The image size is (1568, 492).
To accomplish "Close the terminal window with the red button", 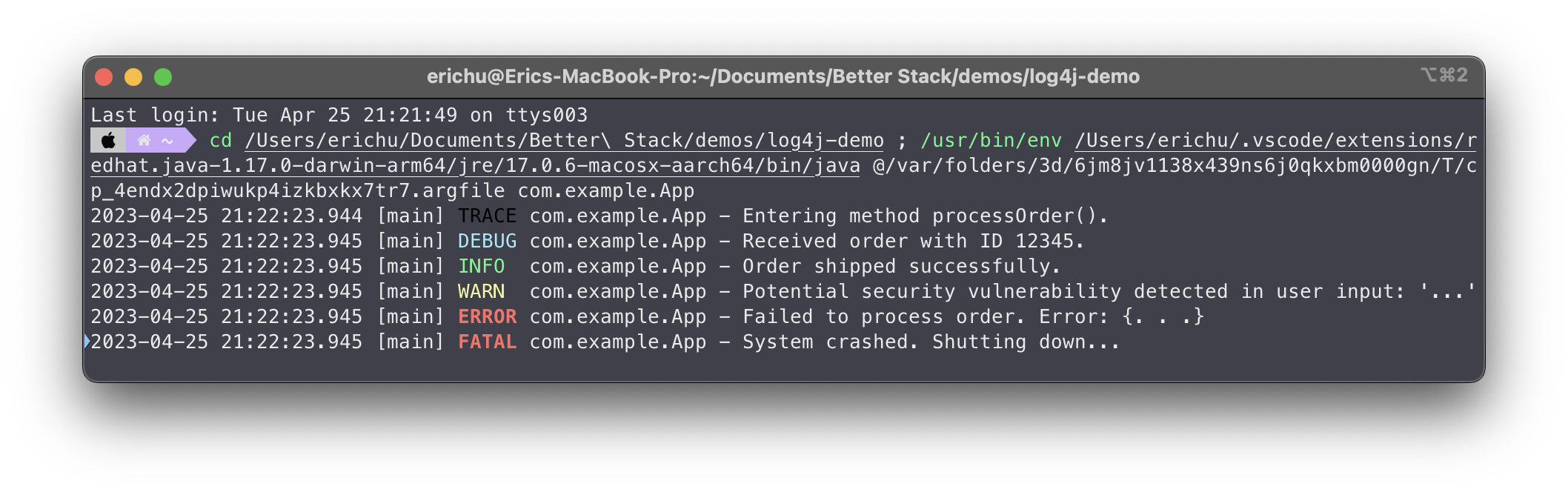I will (x=104, y=77).
